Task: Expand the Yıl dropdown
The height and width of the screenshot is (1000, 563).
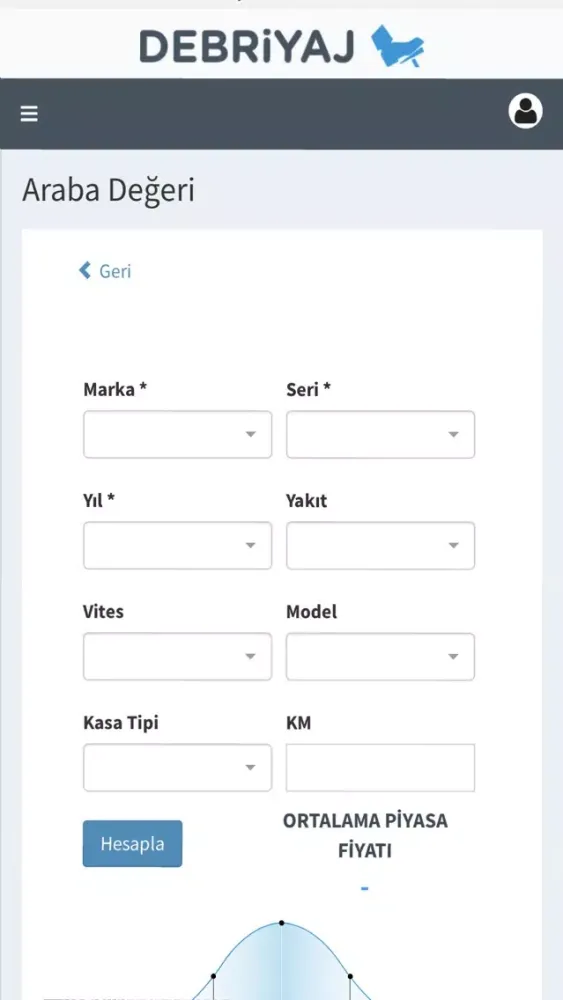Action: coord(177,545)
